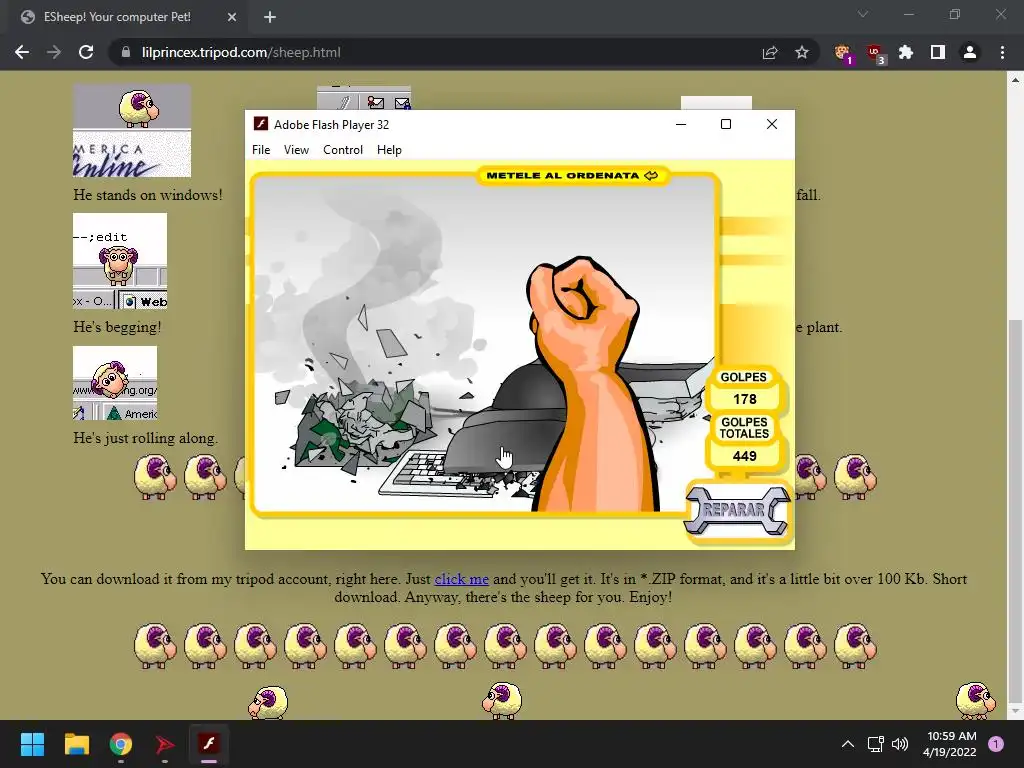Click the address bar URL
1024x768 pixels.
point(241,52)
